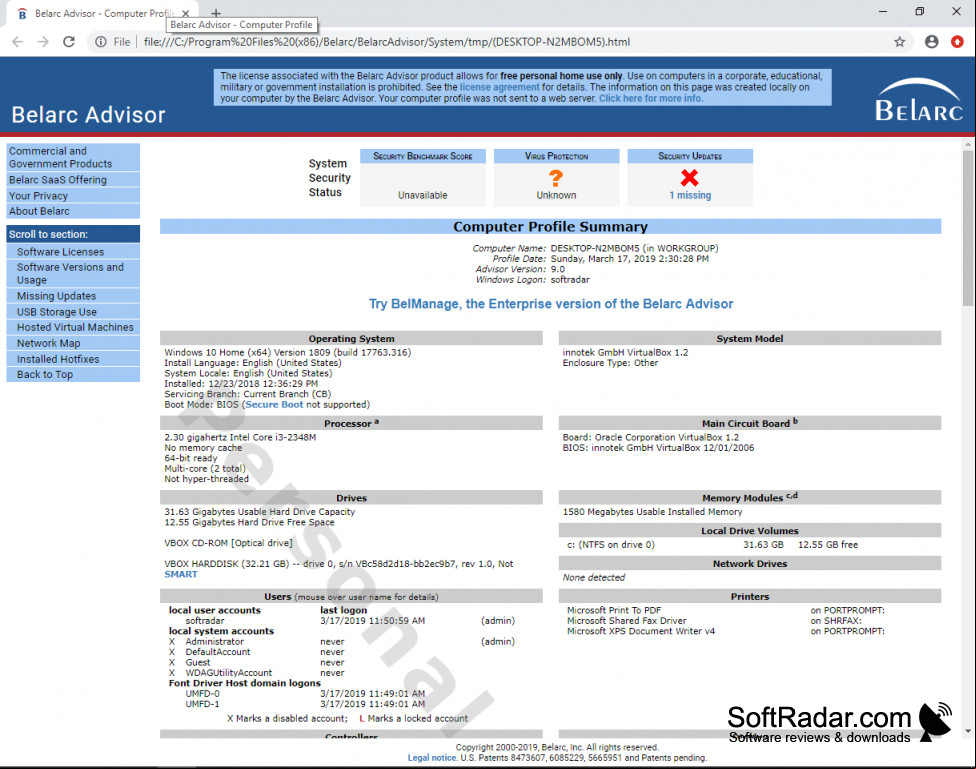Viewport: 976px width, 769px height.
Task: Close the Belarc Advisor browser tab
Action: [x=185, y=13]
